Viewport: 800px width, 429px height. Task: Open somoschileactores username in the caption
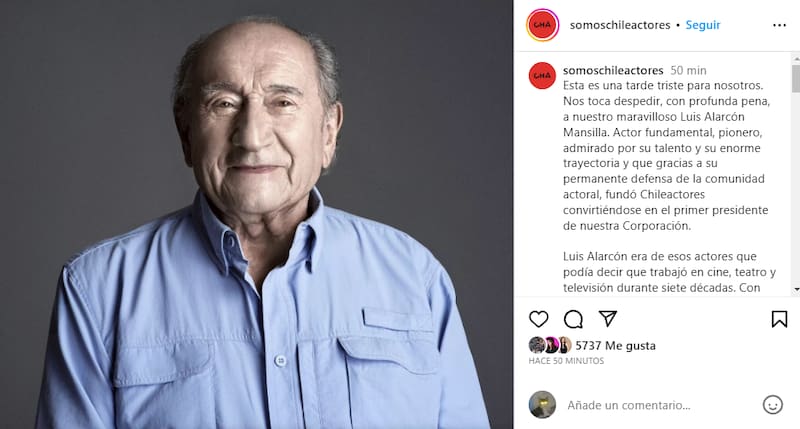click(x=613, y=70)
